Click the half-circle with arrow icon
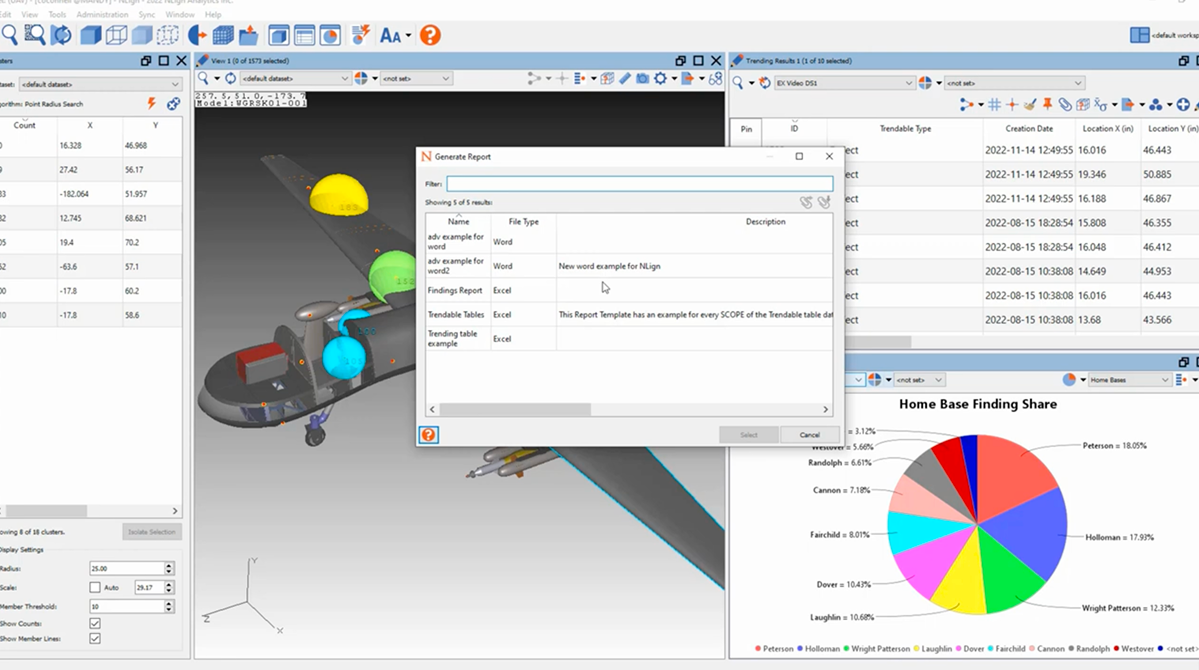Screen dimensions: 1199x670 point(197,34)
